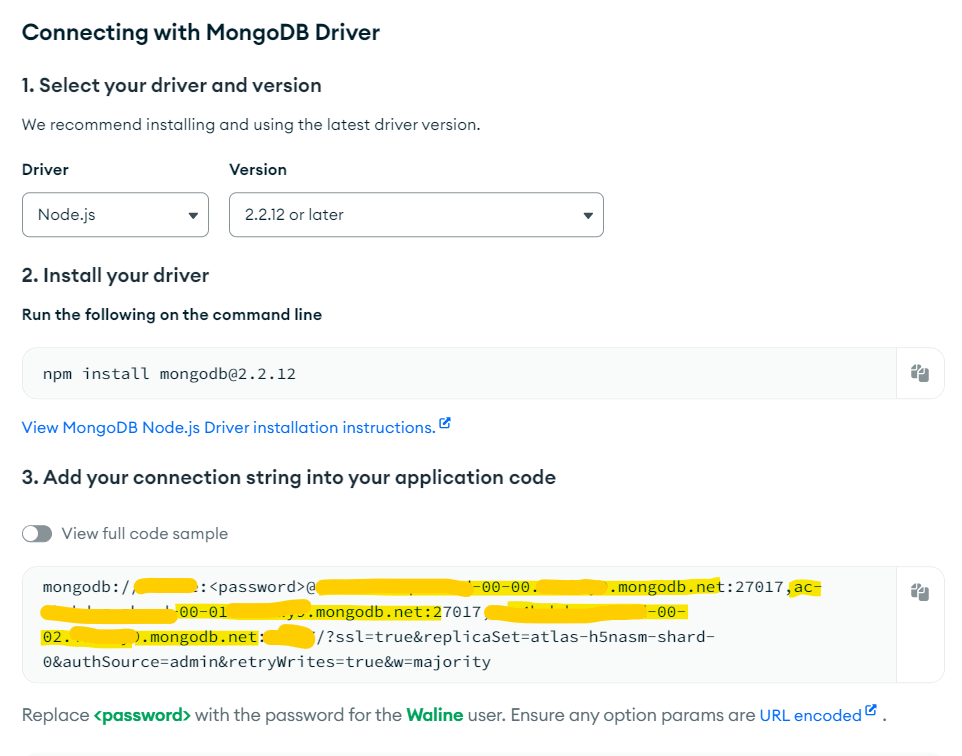The height and width of the screenshot is (756, 962).
Task: Copy the npm install command
Action: [x=920, y=374]
